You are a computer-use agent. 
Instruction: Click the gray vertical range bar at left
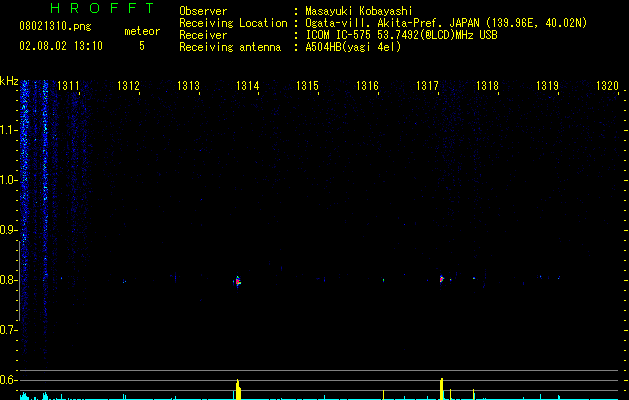tap(19, 281)
